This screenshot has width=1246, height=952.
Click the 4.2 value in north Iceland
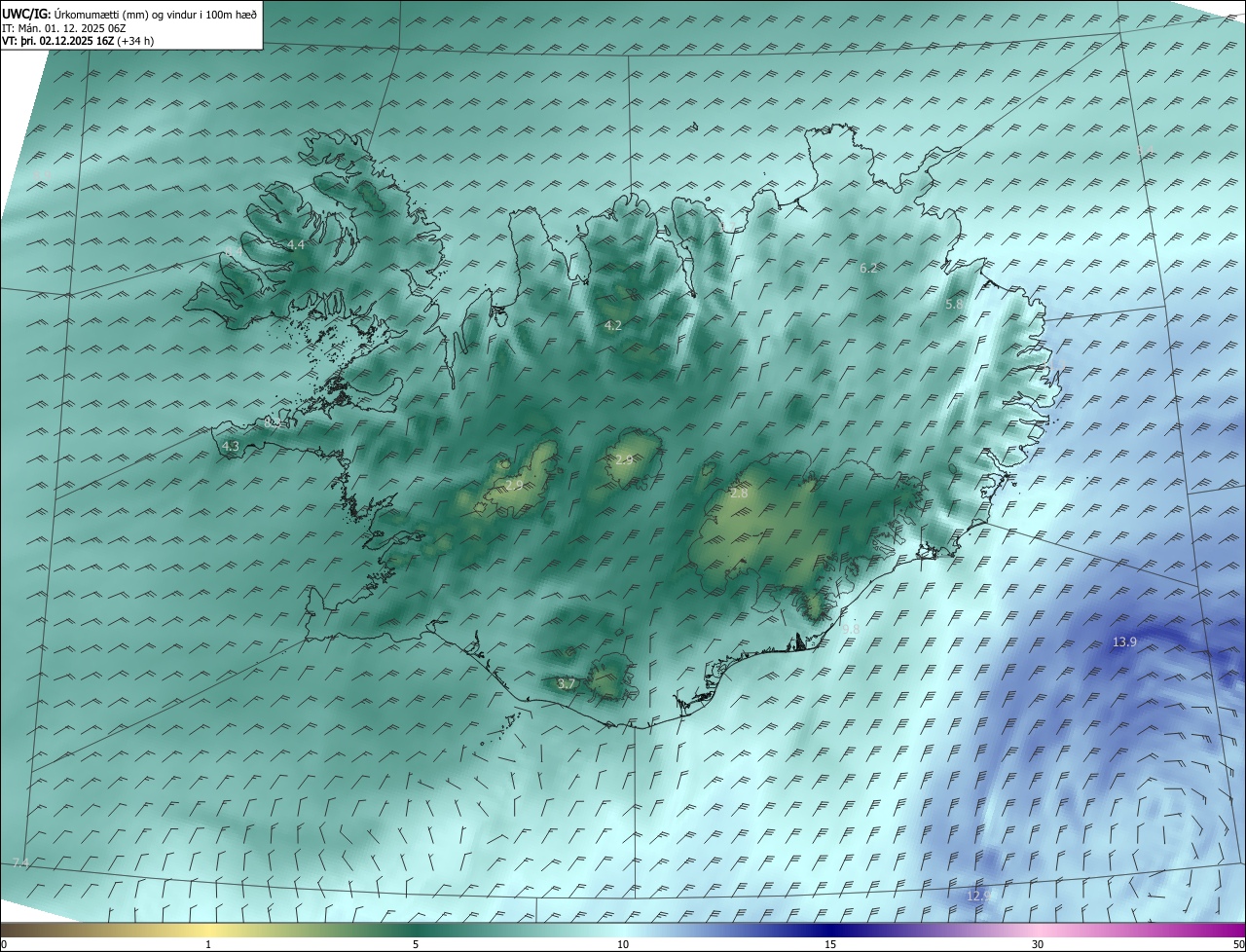tap(612, 325)
